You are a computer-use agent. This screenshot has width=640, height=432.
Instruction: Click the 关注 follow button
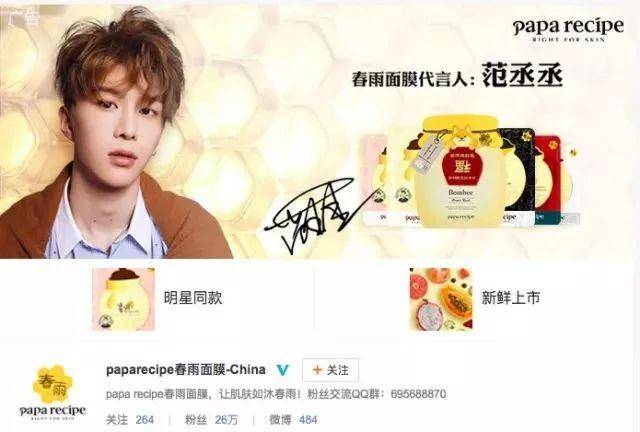[330, 370]
